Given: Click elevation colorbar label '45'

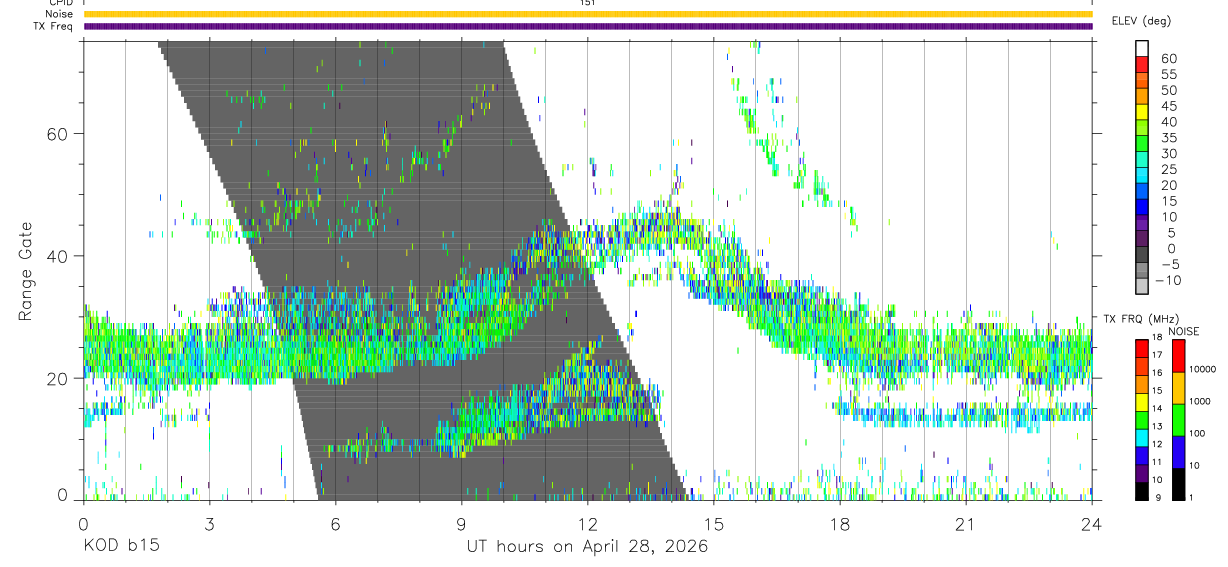Looking at the screenshot, I should point(1169,106).
